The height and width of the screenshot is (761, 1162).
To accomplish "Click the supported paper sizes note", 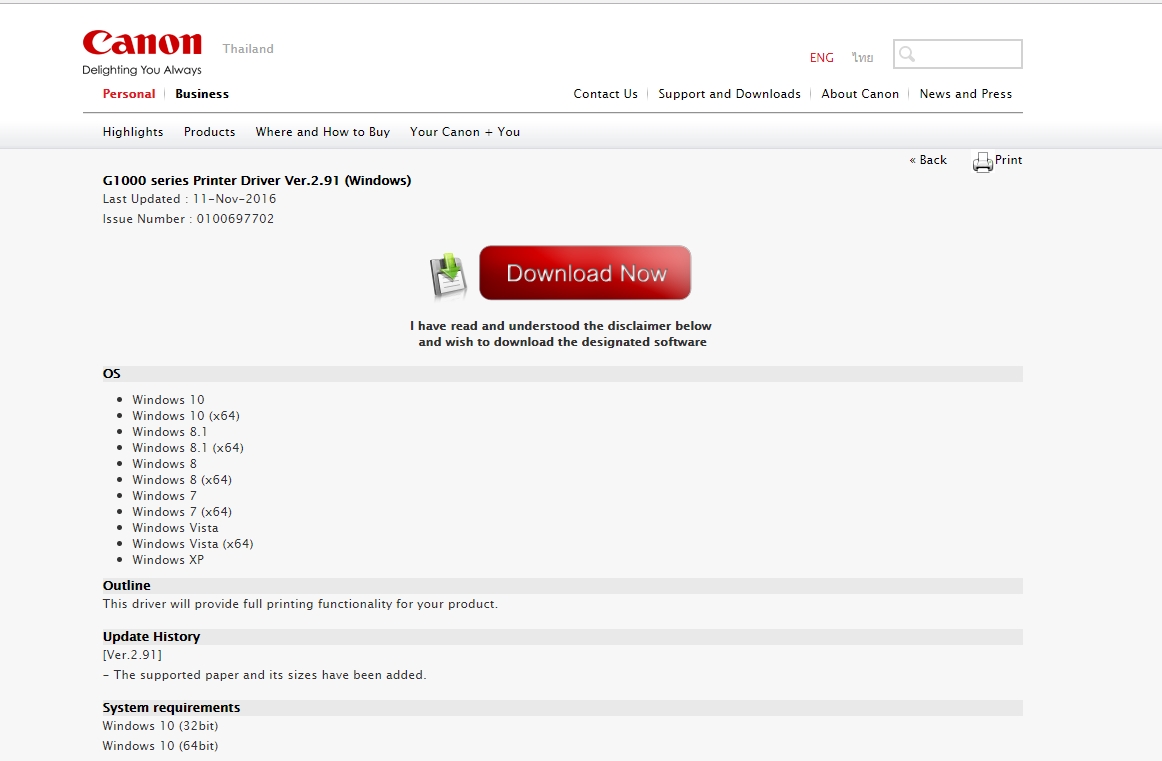I will pos(265,676).
